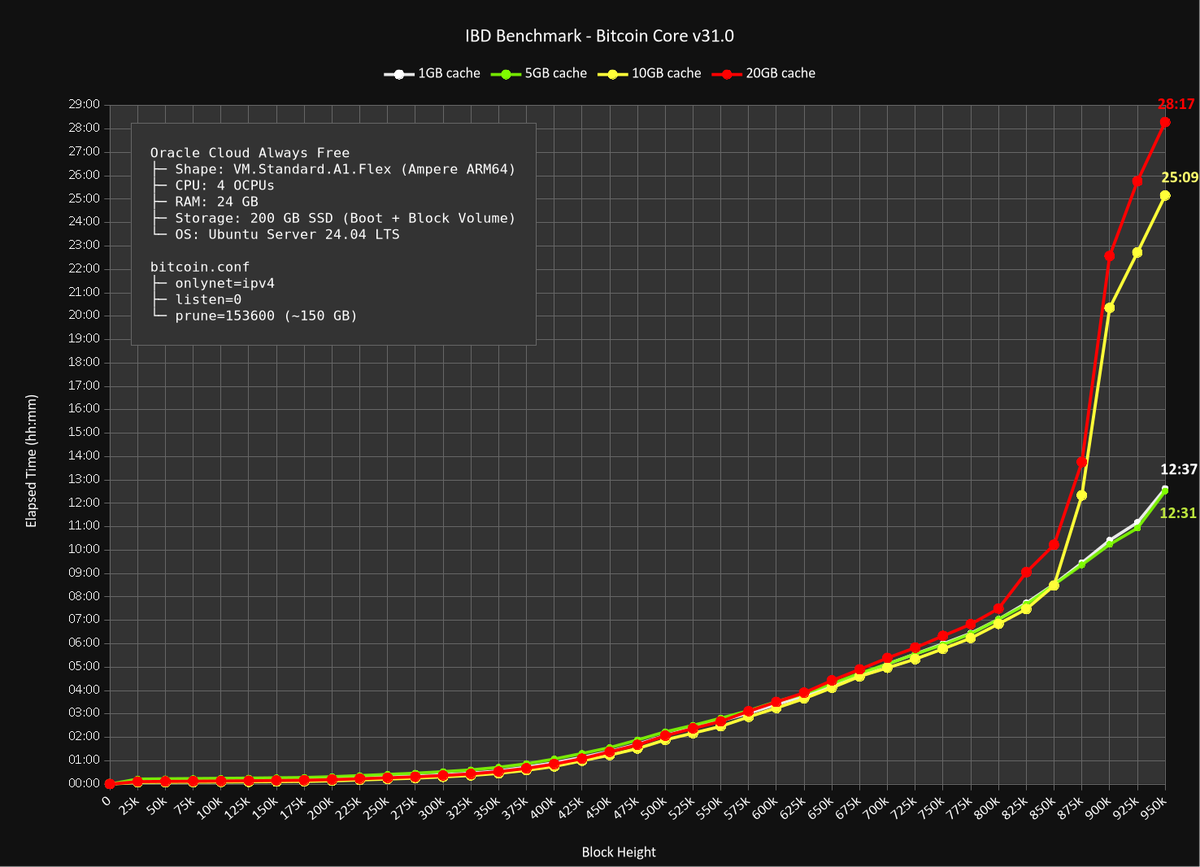Click the yellow data point at 900k
Image resolution: width=1200 pixels, height=867 pixels.
pos(1109,308)
